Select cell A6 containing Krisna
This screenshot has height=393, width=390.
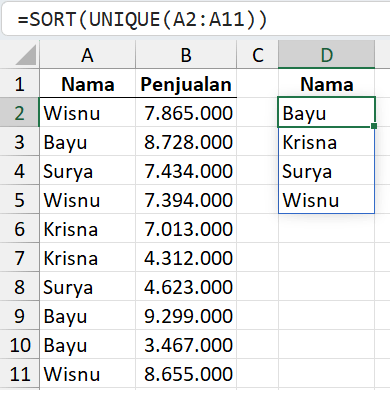tap(87, 228)
